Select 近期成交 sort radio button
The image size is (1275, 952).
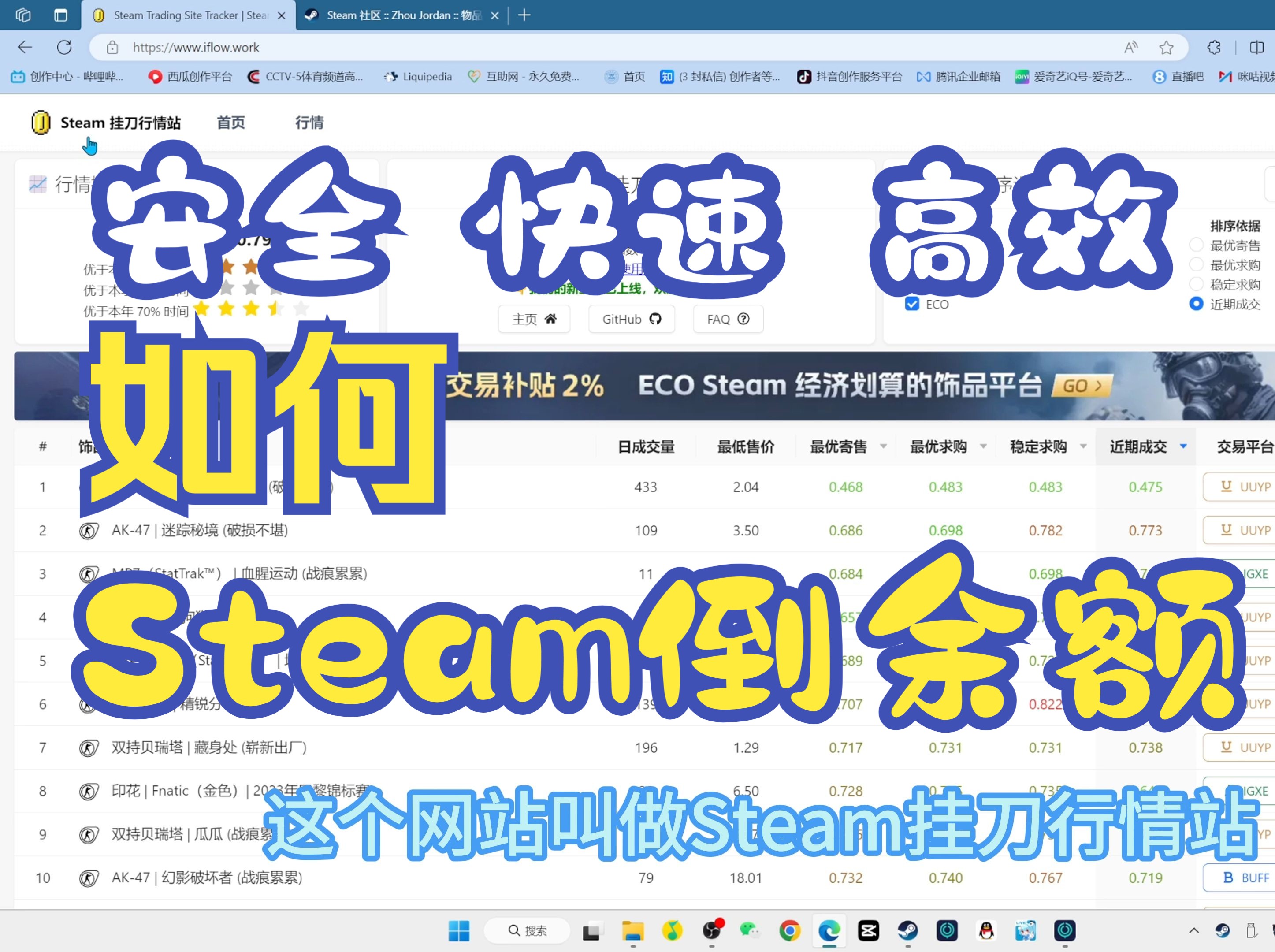[x=1196, y=304]
